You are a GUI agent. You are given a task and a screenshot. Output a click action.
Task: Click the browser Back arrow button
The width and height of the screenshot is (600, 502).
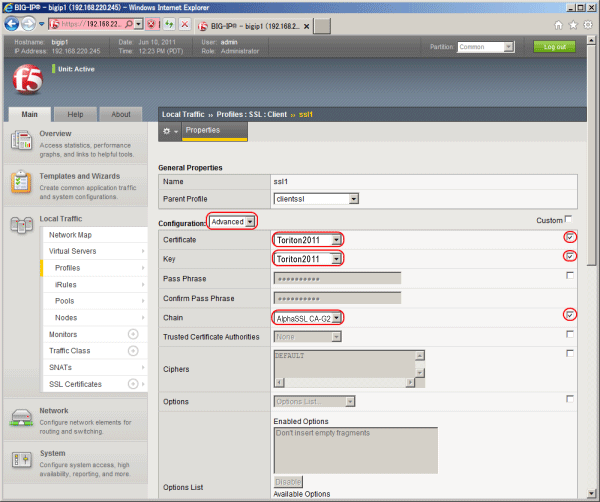[x=11, y=24]
